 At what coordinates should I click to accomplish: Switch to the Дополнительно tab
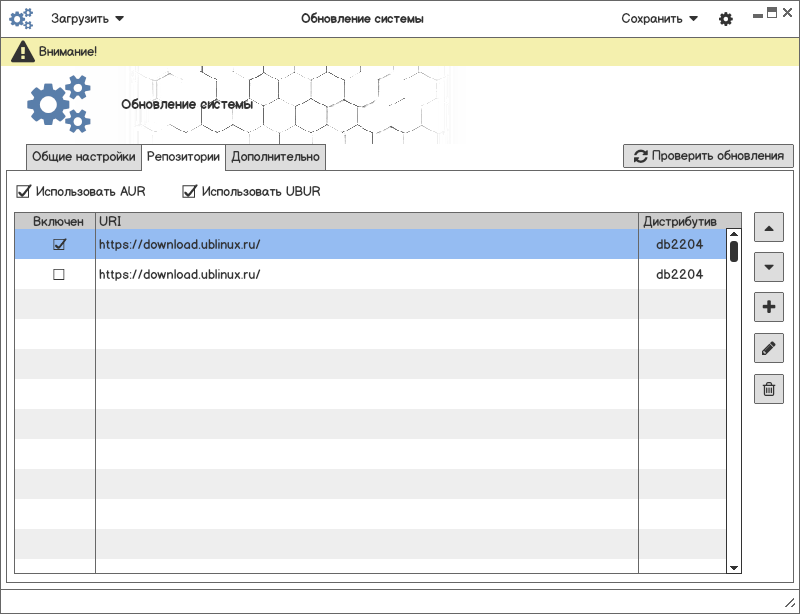(x=275, y=157)
